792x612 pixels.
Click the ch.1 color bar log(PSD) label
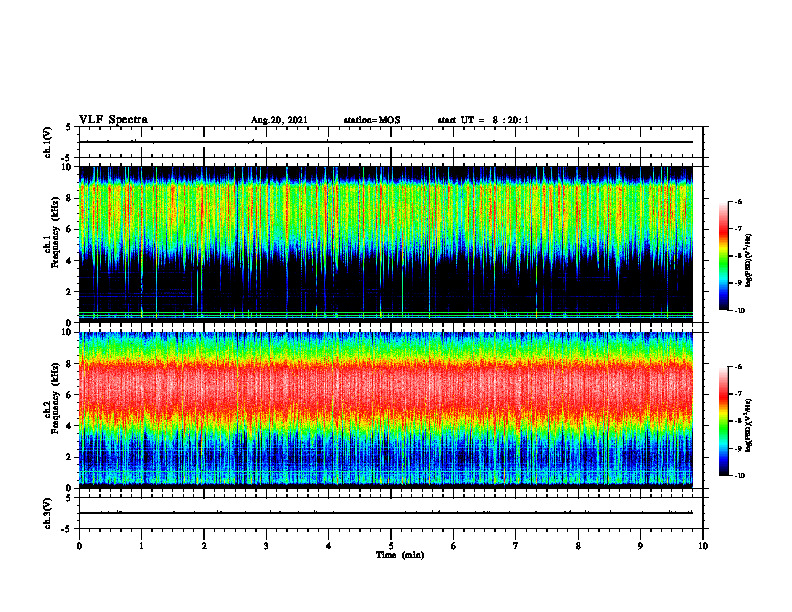click(x=749, y=261)
